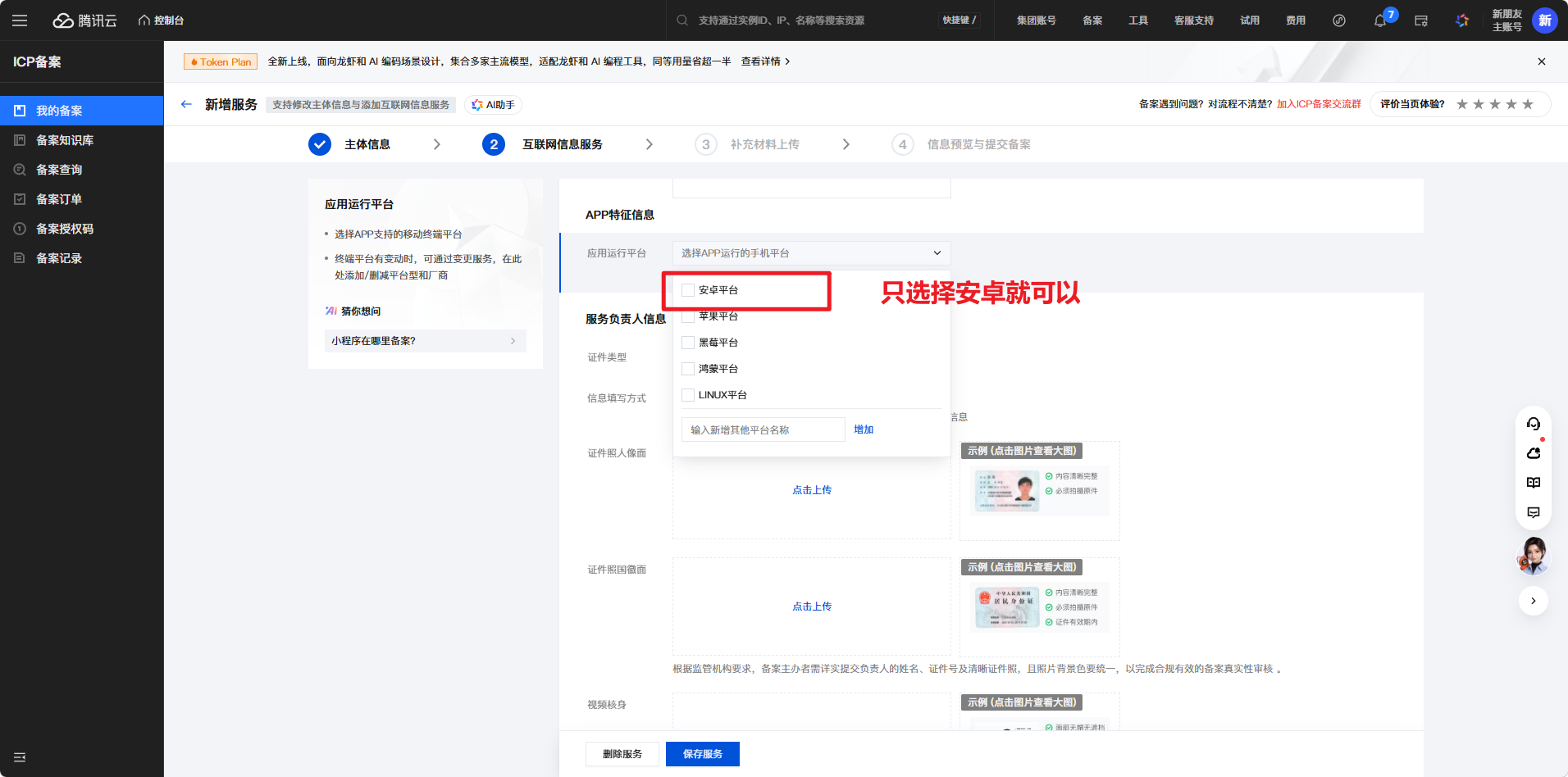Click the back arrow beside 新增服务
The image size is (1568, 777).
pos(186,104)
